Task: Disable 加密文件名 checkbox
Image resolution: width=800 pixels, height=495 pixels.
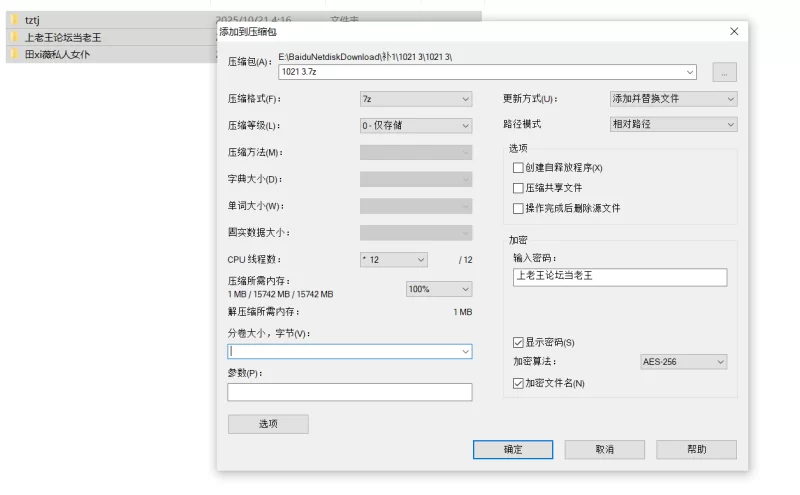Action: (x=518, y=383)
